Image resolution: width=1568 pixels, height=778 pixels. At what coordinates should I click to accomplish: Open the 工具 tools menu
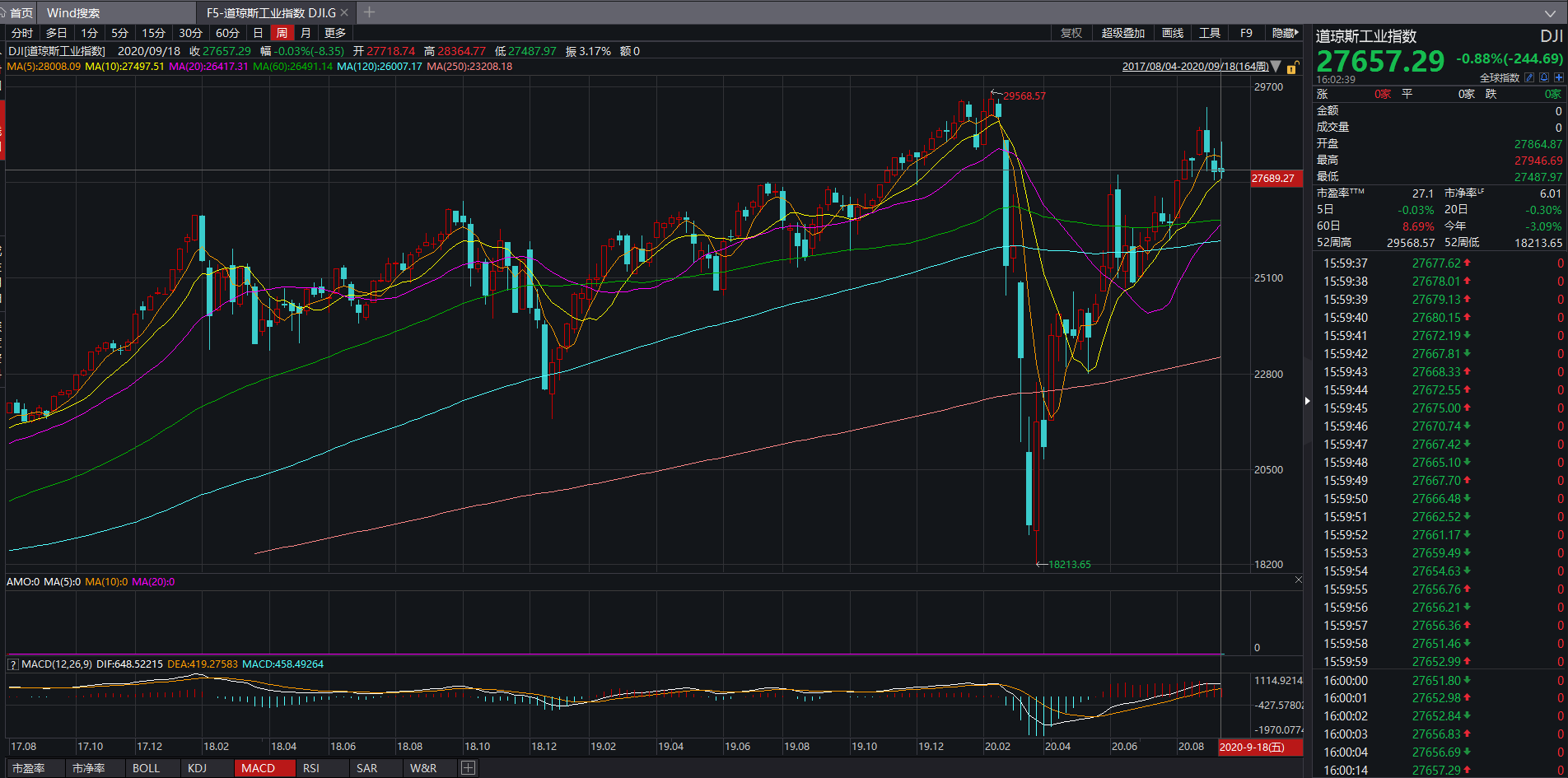tap(1210, 33)
